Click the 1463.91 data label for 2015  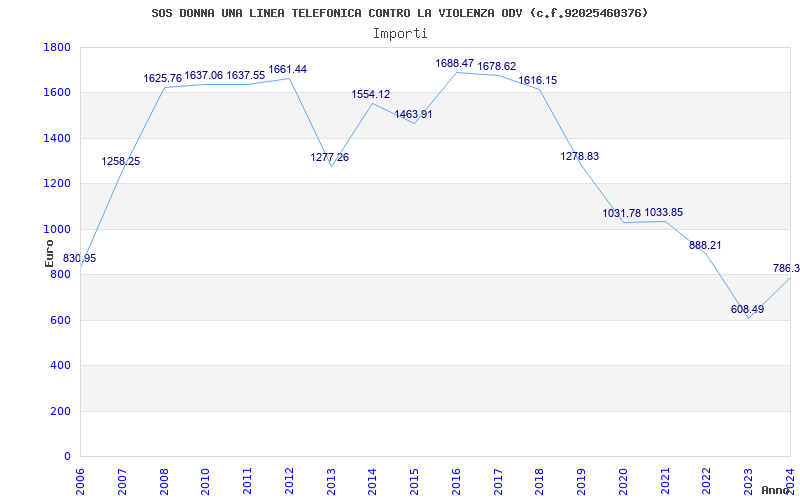413,115
